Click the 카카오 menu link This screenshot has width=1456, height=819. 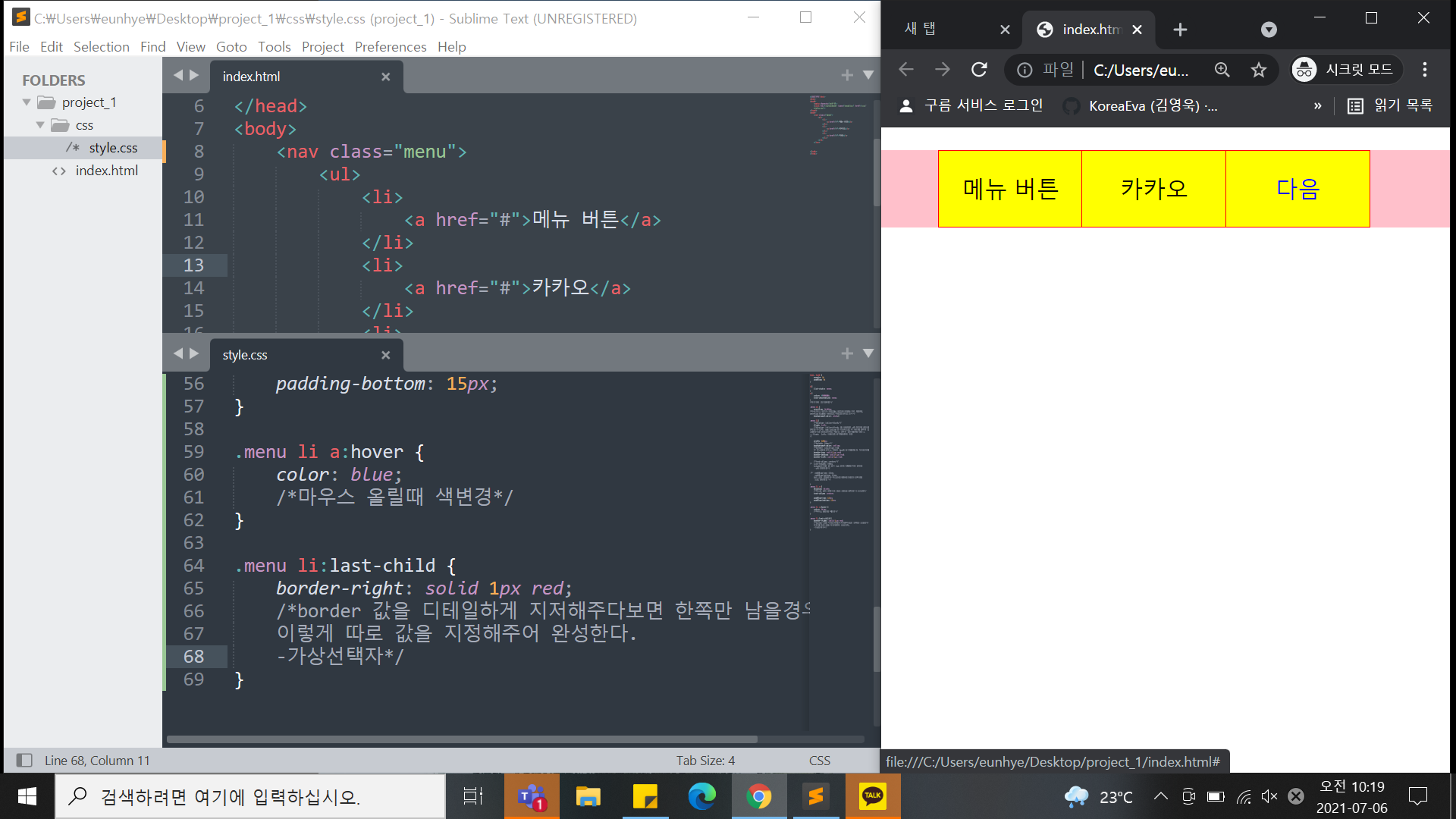coord(1153,189)
